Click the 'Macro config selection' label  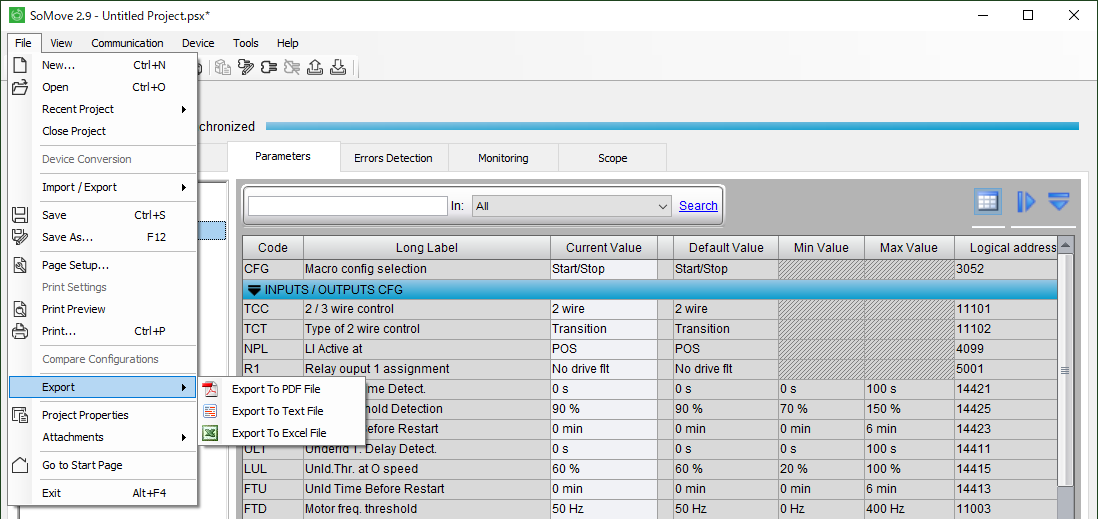click(366, 269)
